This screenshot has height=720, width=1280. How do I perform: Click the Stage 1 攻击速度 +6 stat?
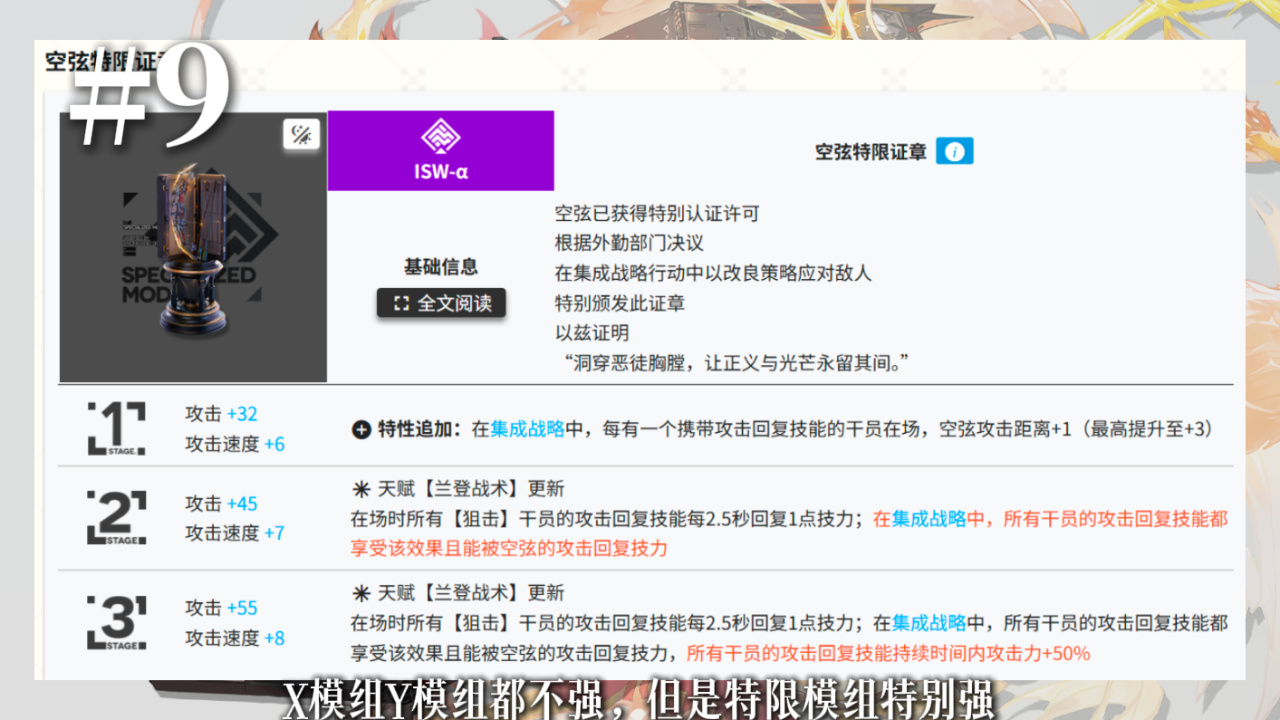235,444
